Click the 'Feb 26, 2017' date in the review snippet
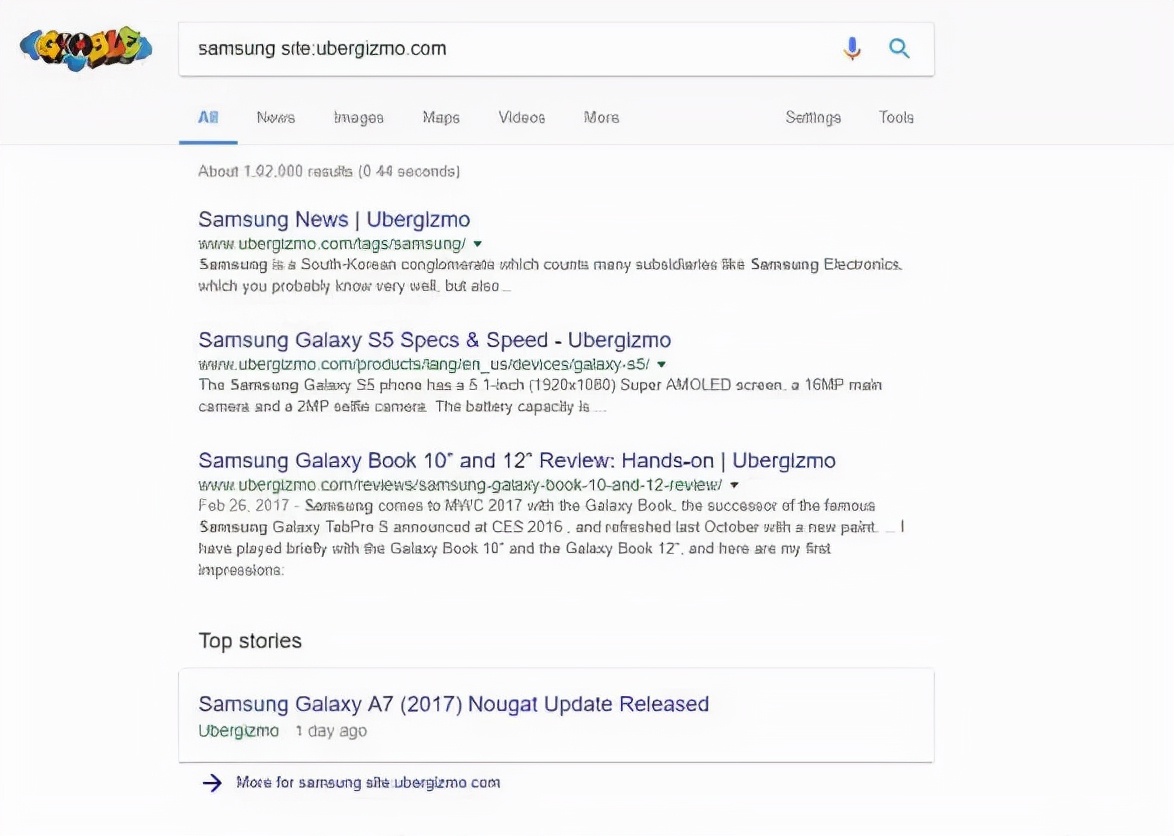This screenshot has height=836, width=1174. pyautogui.click(x=243, y=506)
